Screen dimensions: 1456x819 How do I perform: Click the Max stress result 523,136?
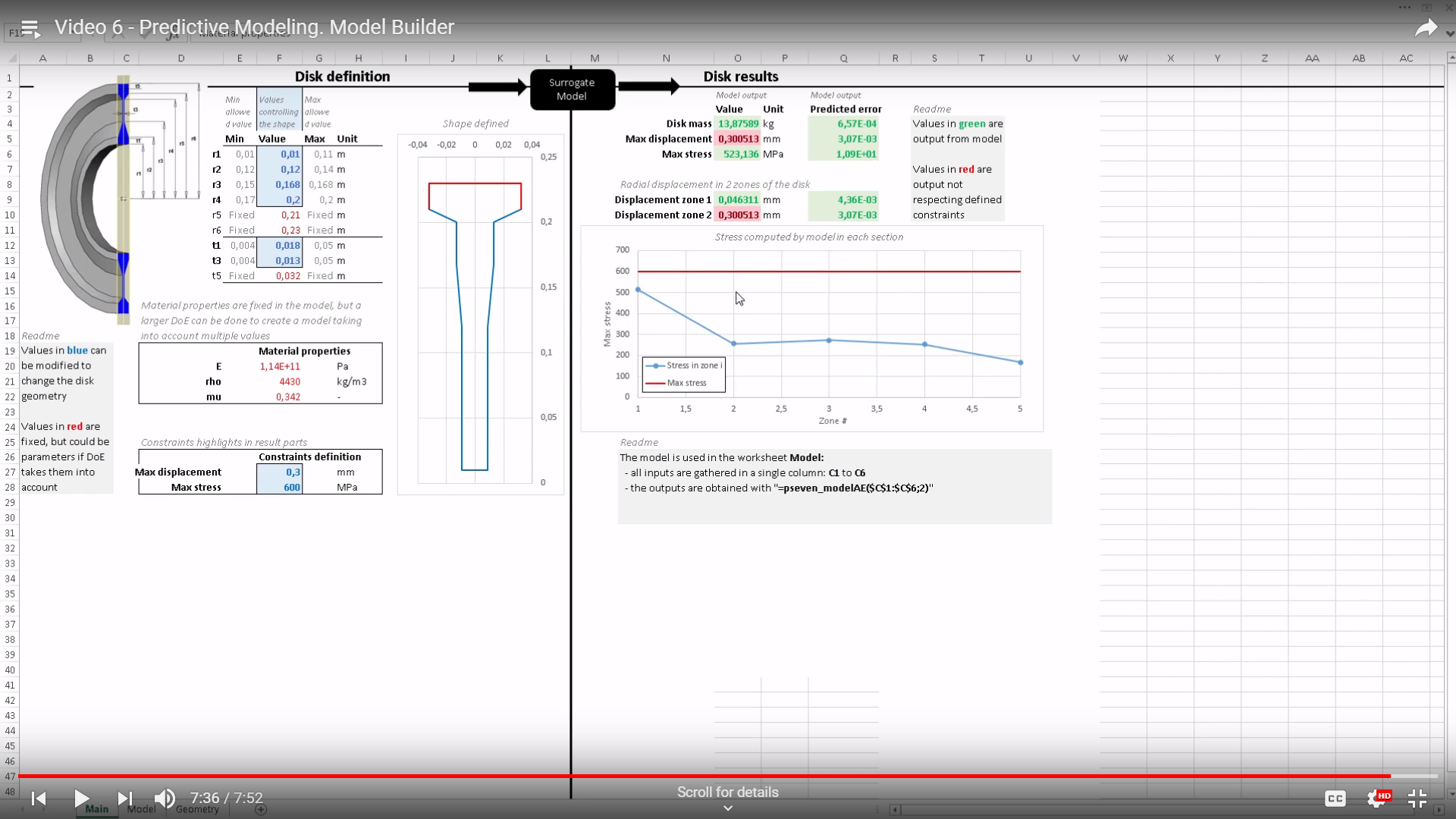coord(737,154)
